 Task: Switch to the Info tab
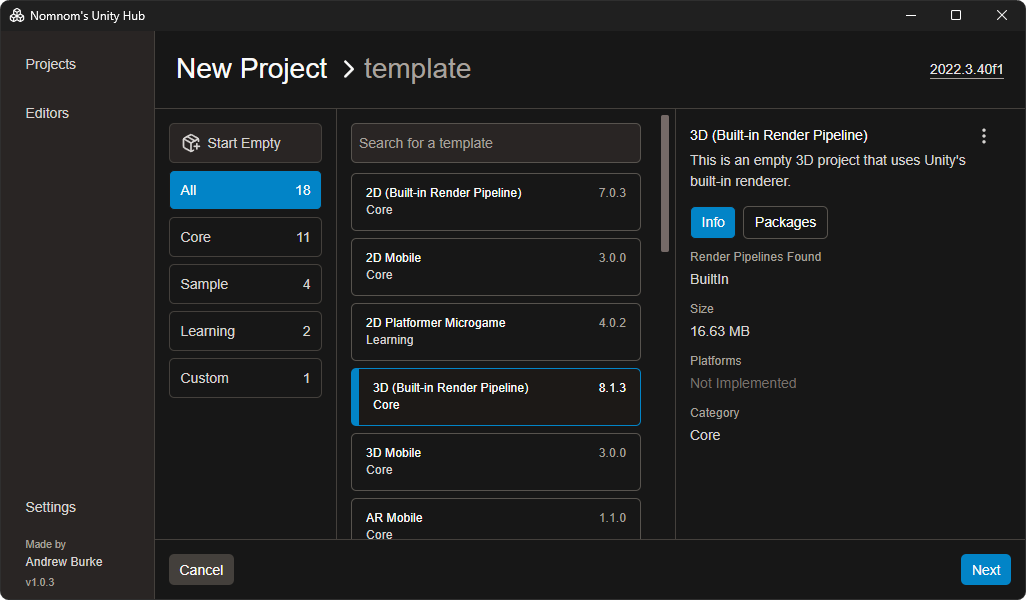(x=713, y=222)
